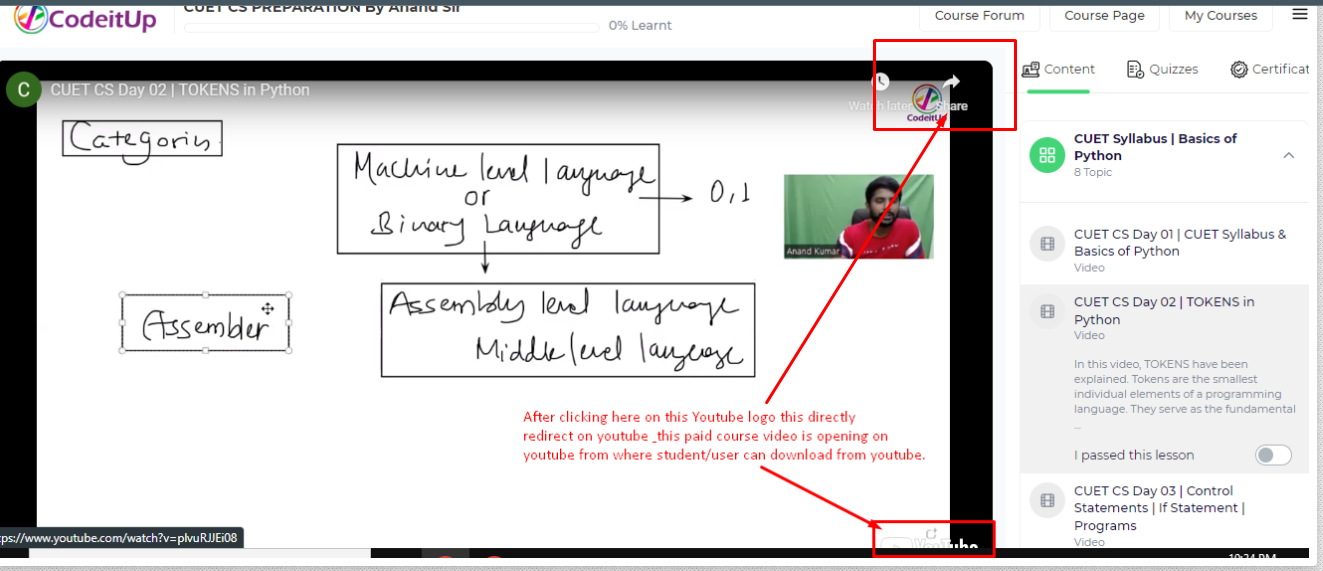Screen dimensions: 1323x571
Task: Click the green grid icon of CUET Syllabus
Action: point(1047,155)
